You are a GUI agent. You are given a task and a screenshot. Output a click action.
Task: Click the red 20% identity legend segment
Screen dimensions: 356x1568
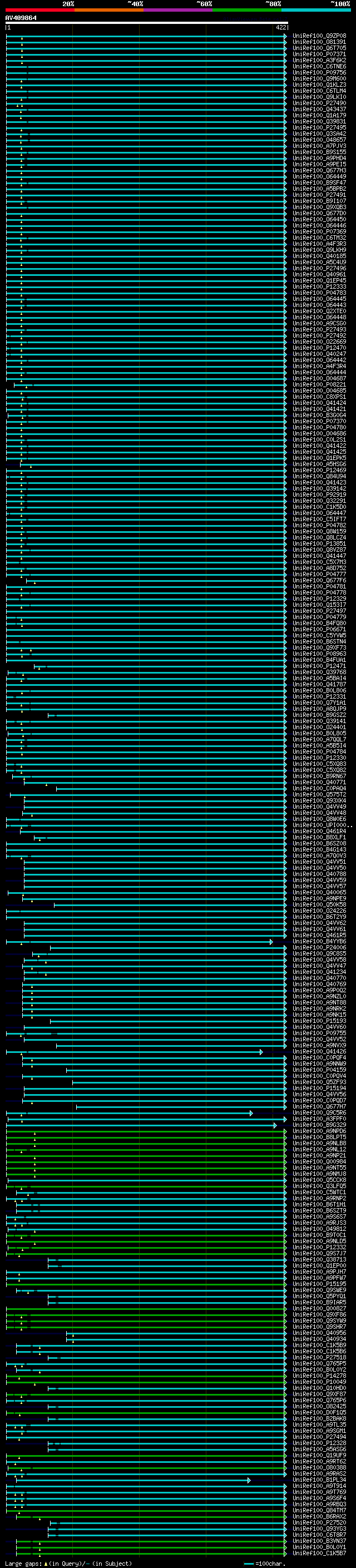[x=40, y=10]
